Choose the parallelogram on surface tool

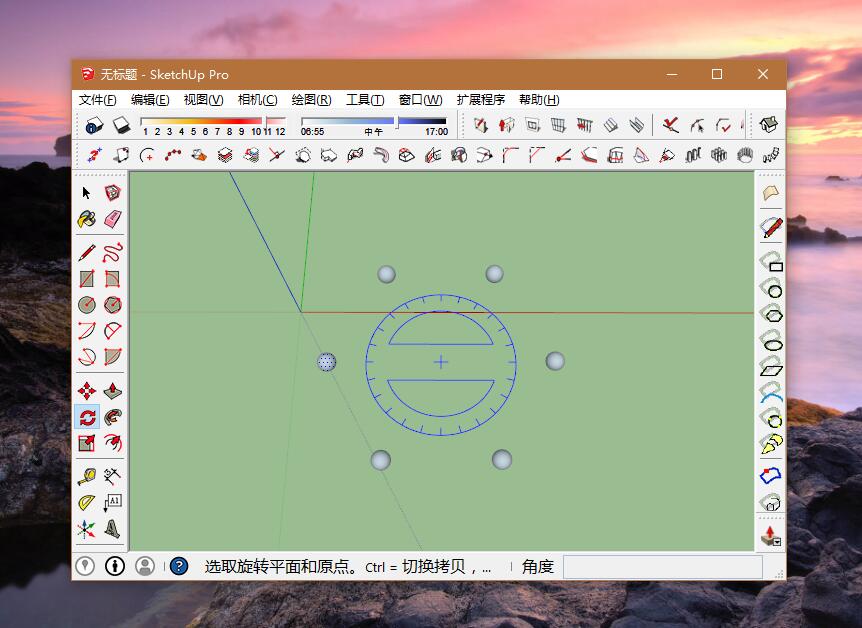(771, 367)
